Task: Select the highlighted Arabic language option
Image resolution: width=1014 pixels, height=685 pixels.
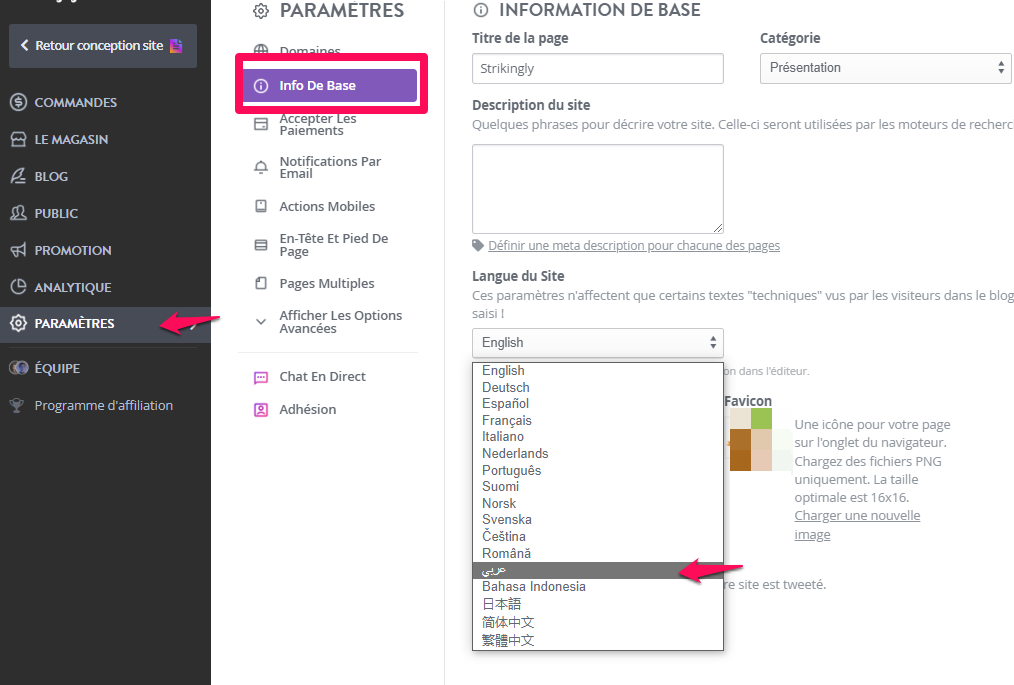Action: tap(598, 570)
